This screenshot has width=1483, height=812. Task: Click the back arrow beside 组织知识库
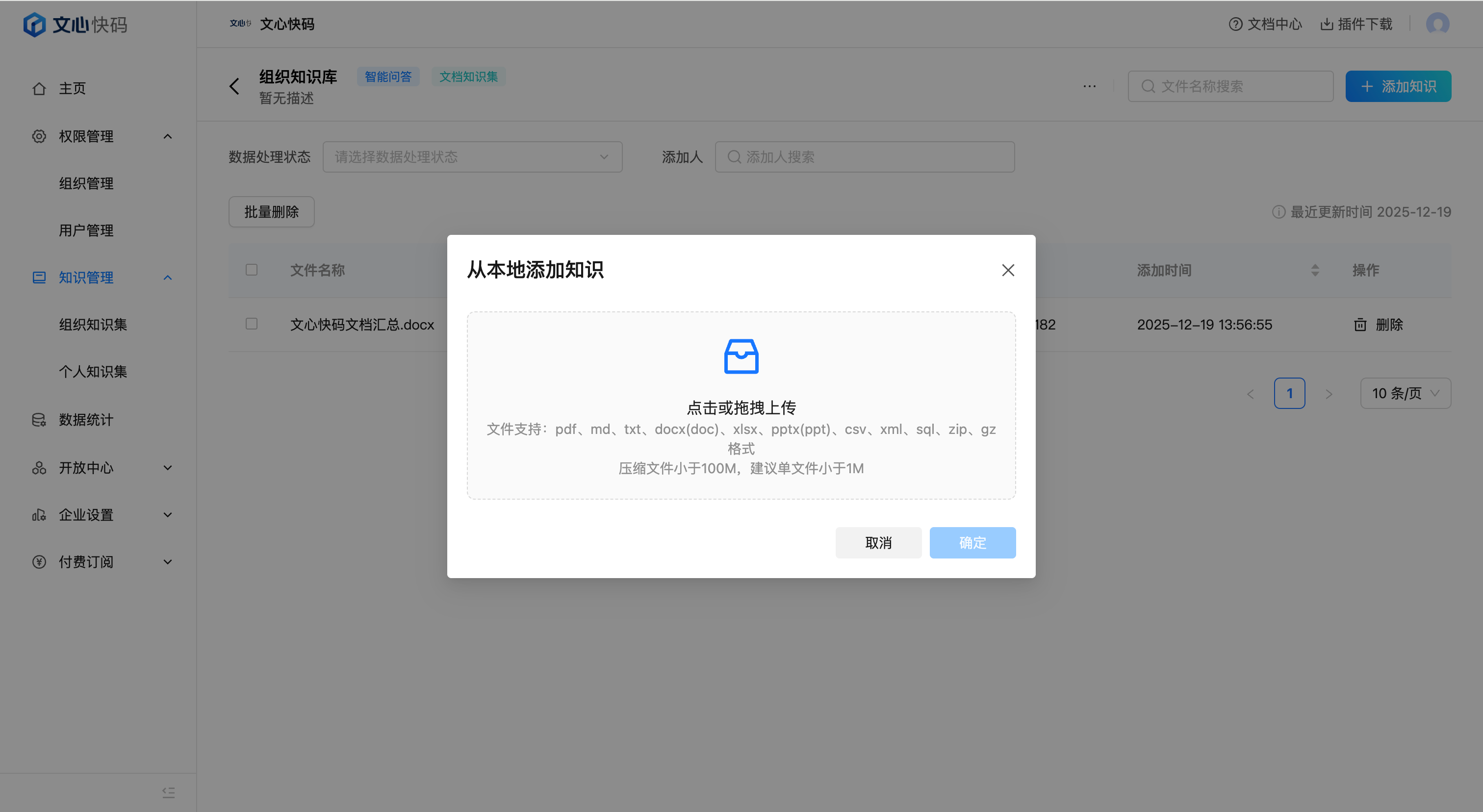point(234,86)
